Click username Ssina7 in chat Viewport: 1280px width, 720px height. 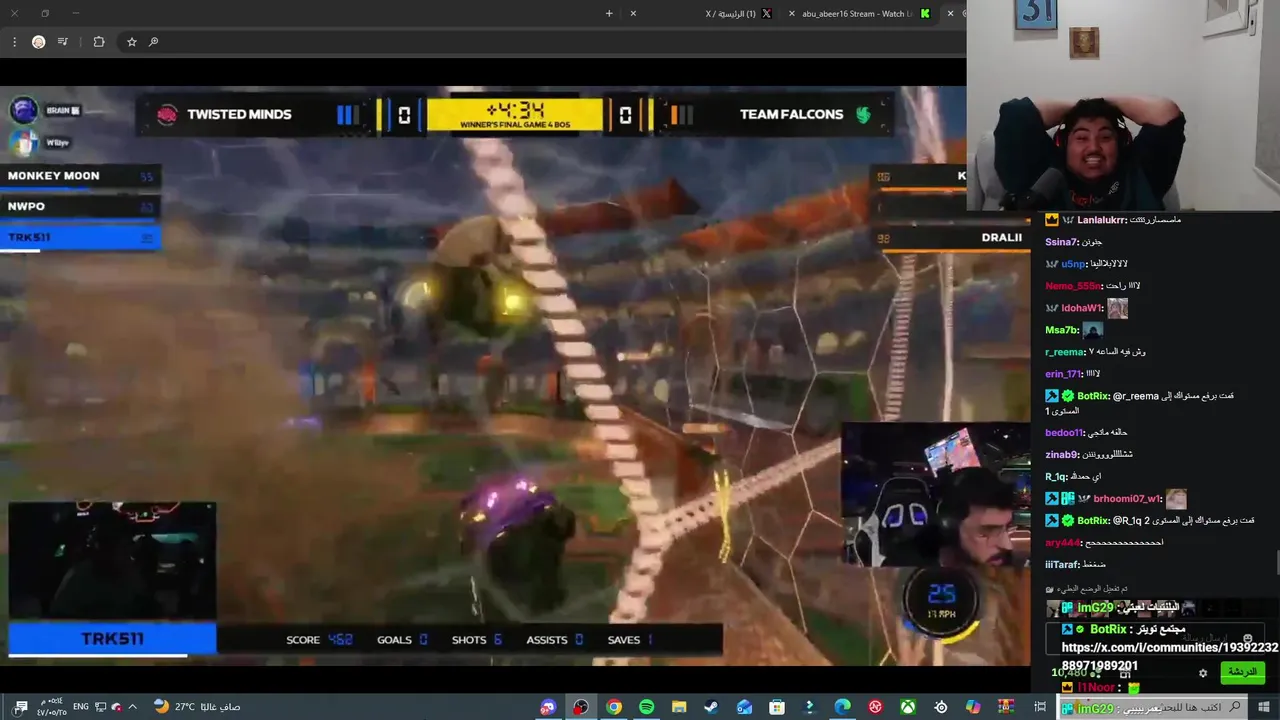point(1062,242)
